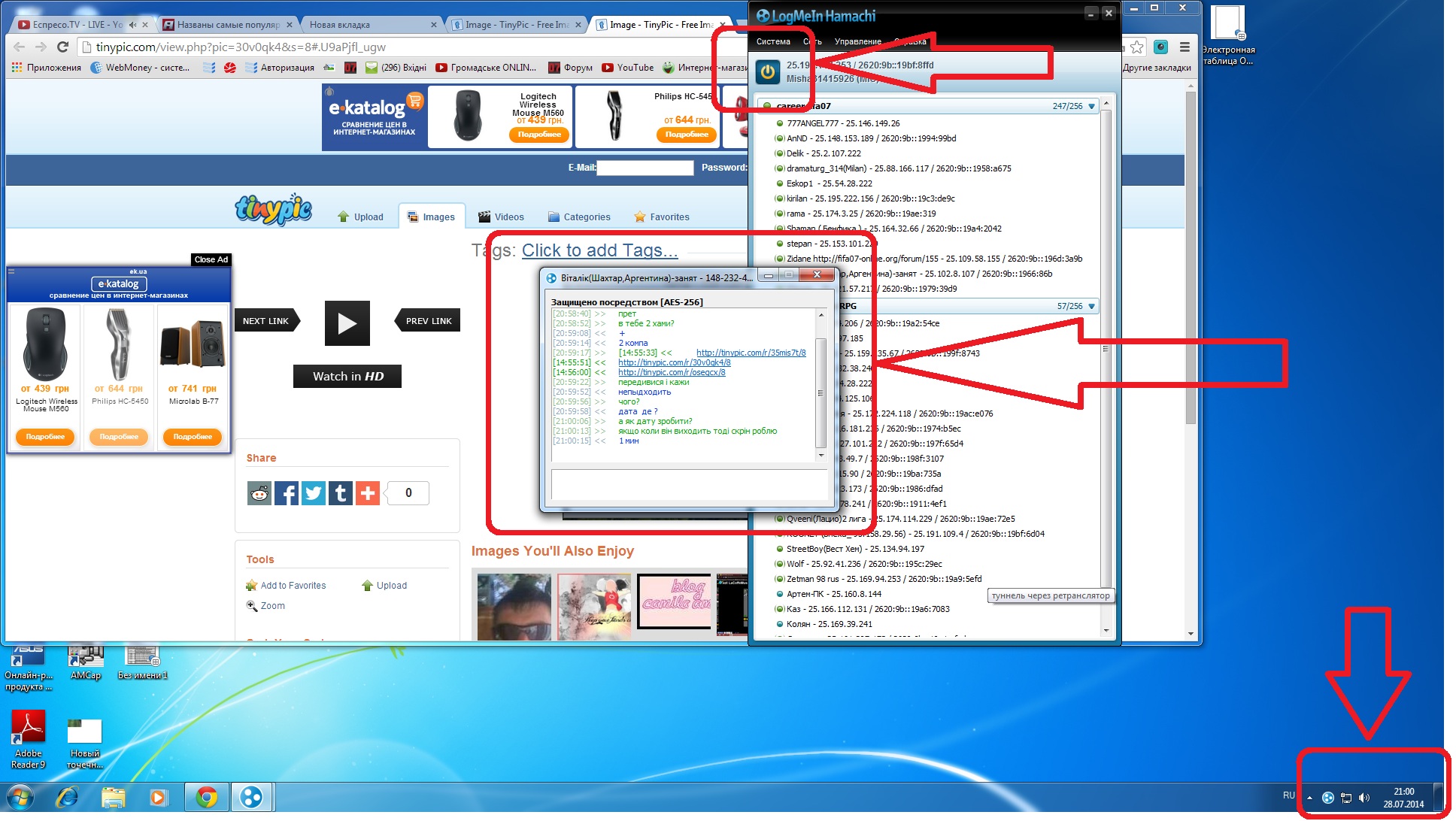Open Громадське ONLIN... bookmark
This screenshot has height=821, width=1456.
pyautogui.click(x=487, y=68)
